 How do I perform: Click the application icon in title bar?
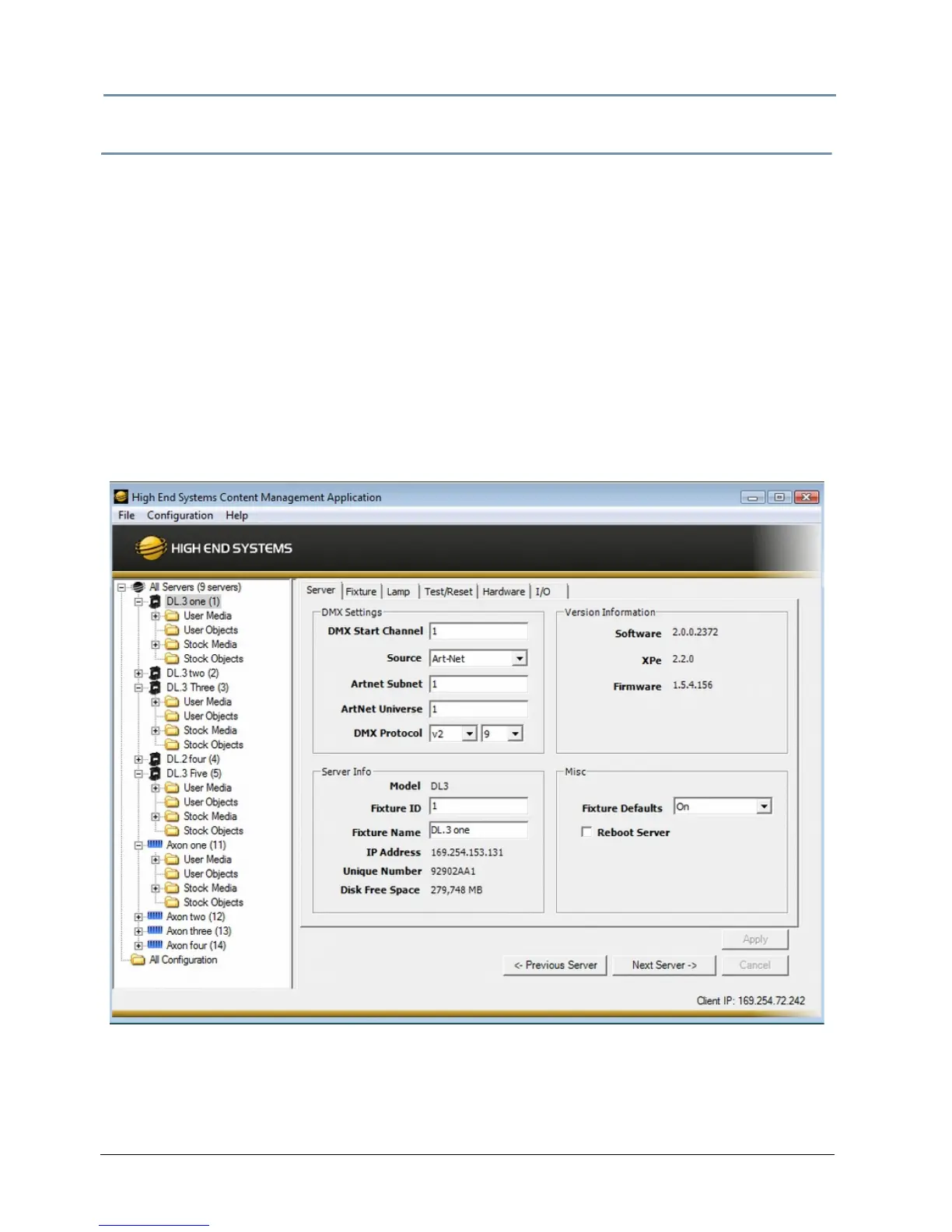tap(121, 497)
